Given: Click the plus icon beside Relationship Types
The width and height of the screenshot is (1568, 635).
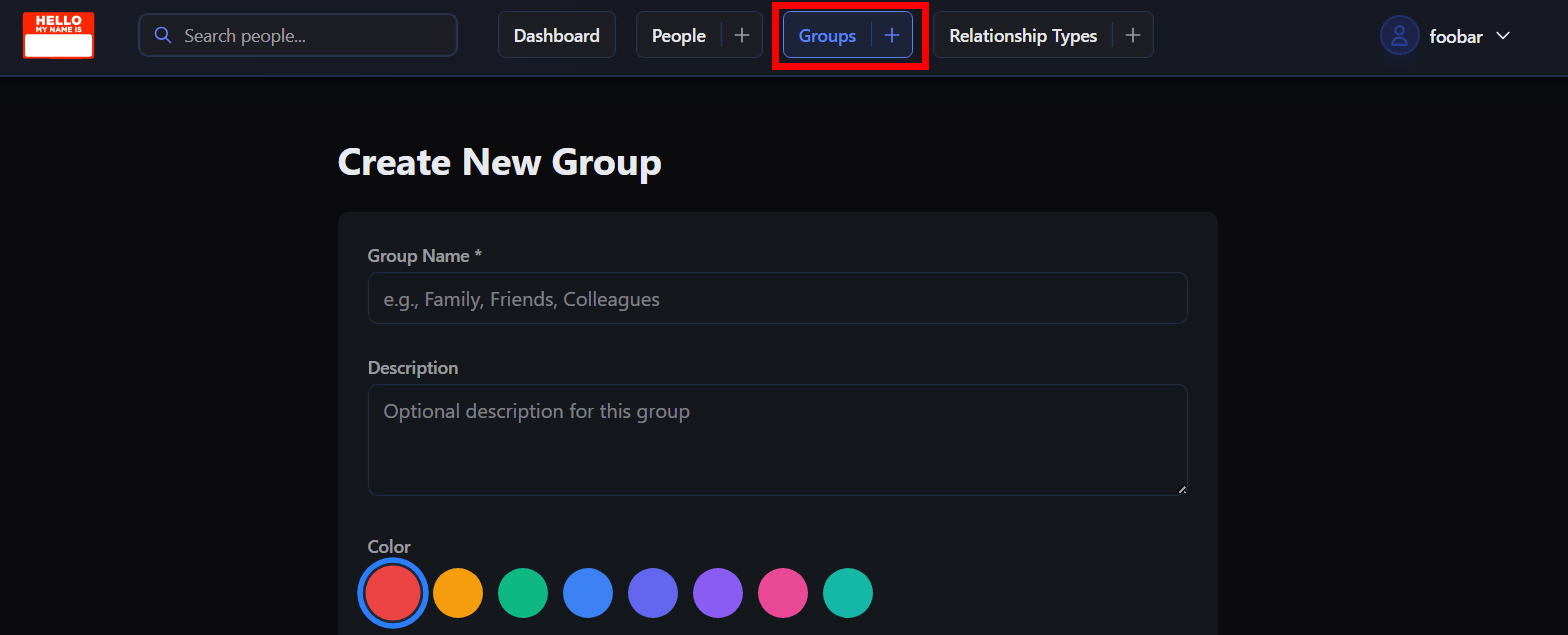Looking at the screenshot, I should (1132, 35).
